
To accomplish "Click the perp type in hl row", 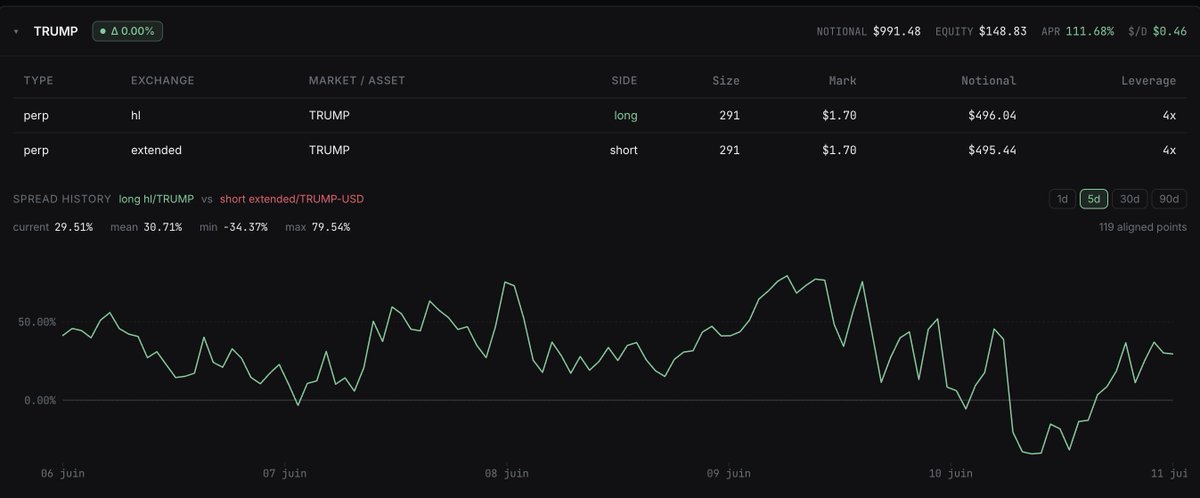I will click(x=36, y=116).
